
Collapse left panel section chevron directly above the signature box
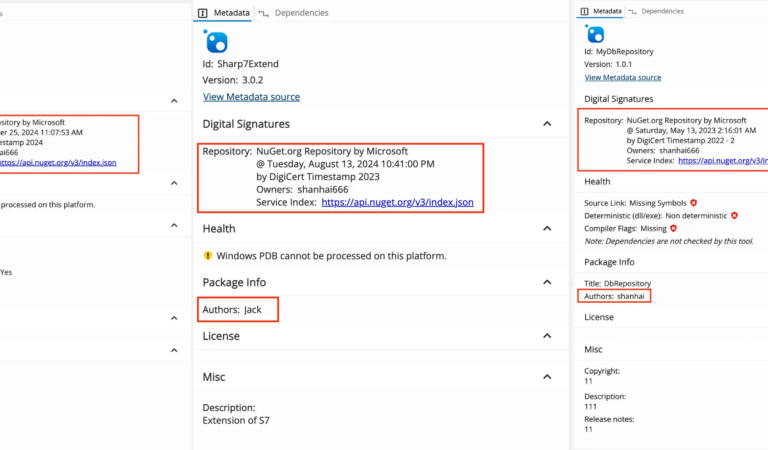[x=174, y=101]
